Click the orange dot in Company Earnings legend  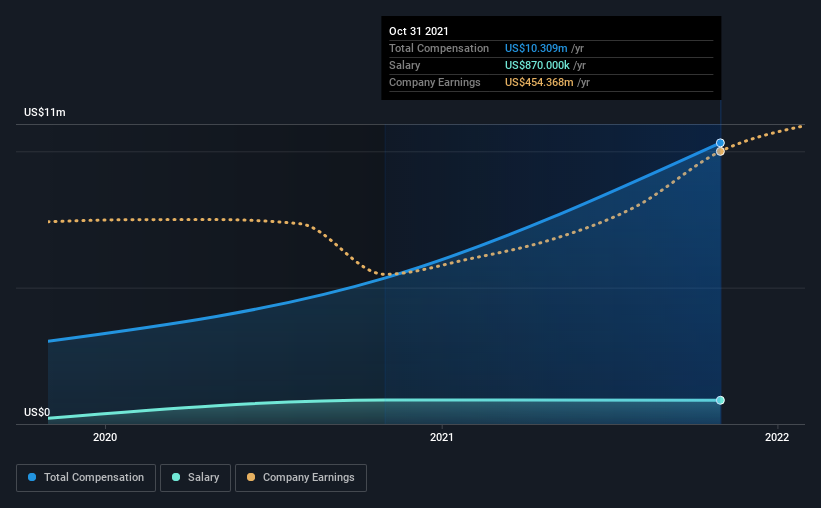(x=251, y=477)
